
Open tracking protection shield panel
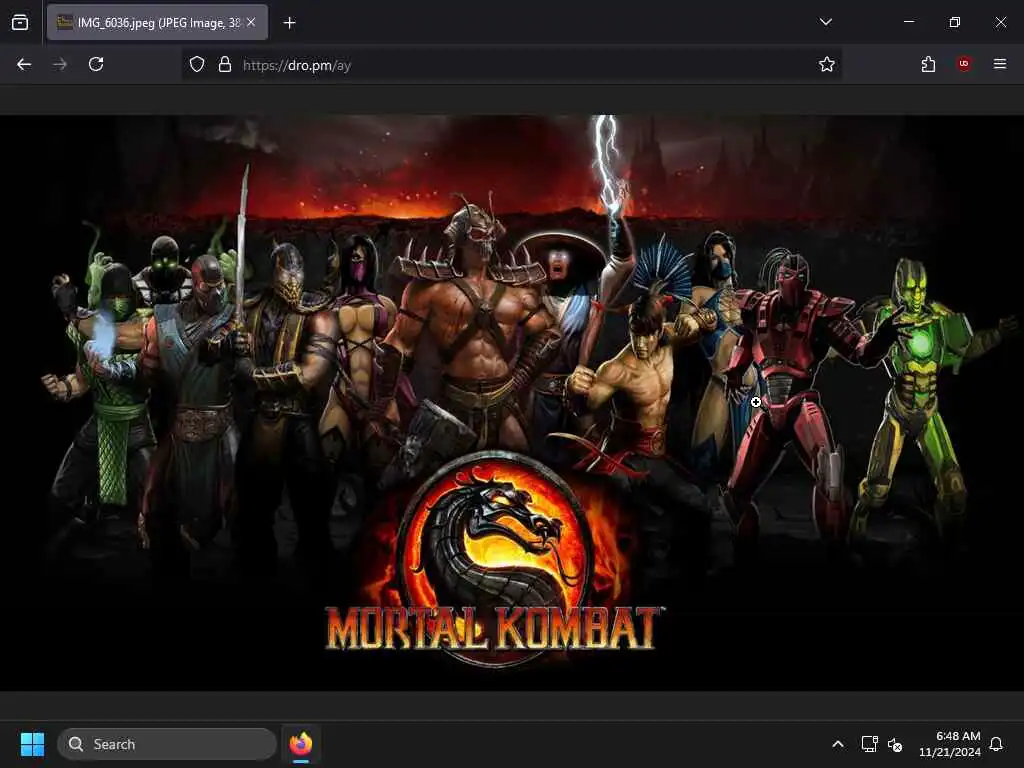pos(197,64)
